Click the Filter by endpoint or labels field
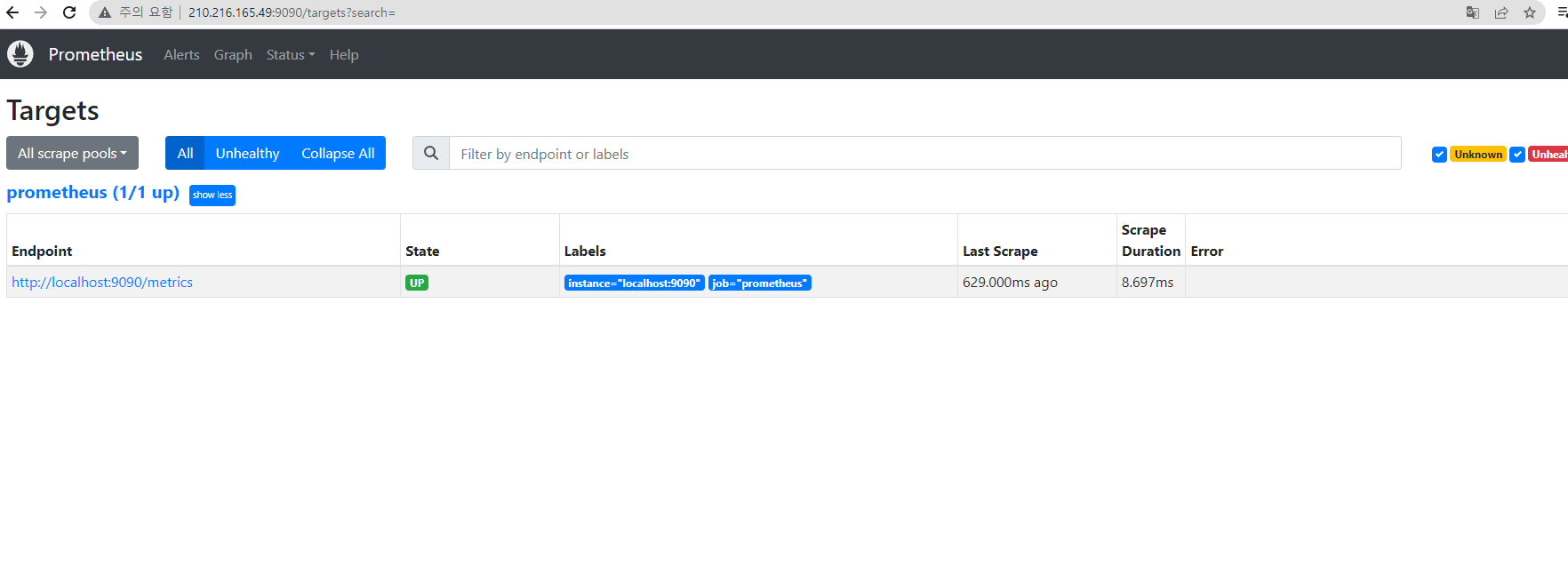 click(925, 153)
